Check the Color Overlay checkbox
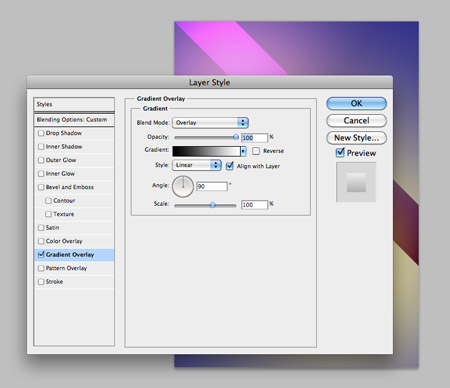This screenshot has width=450, height=388. (x=41, y=241)
